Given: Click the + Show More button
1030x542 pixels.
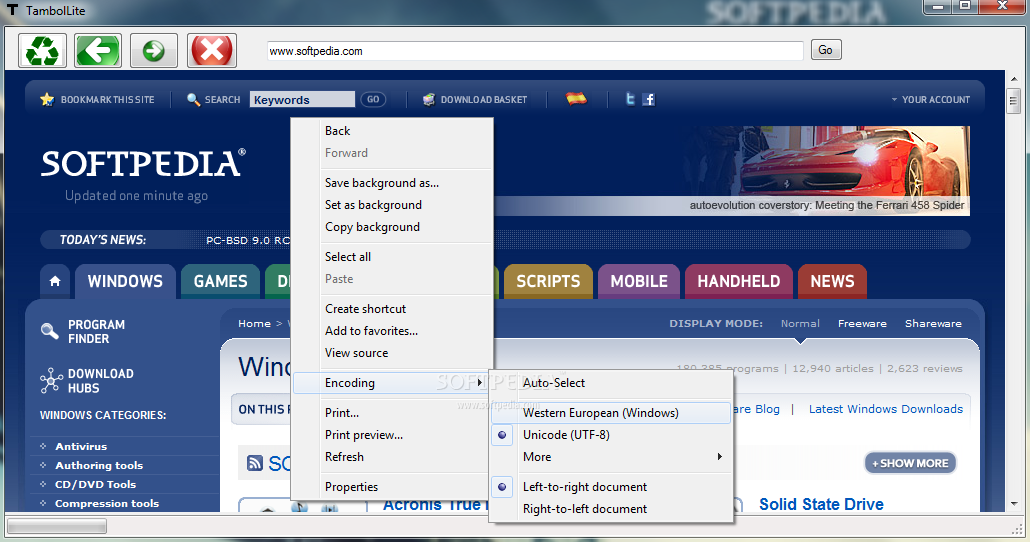Looking at the screenshot, I should tap(910, 463).
